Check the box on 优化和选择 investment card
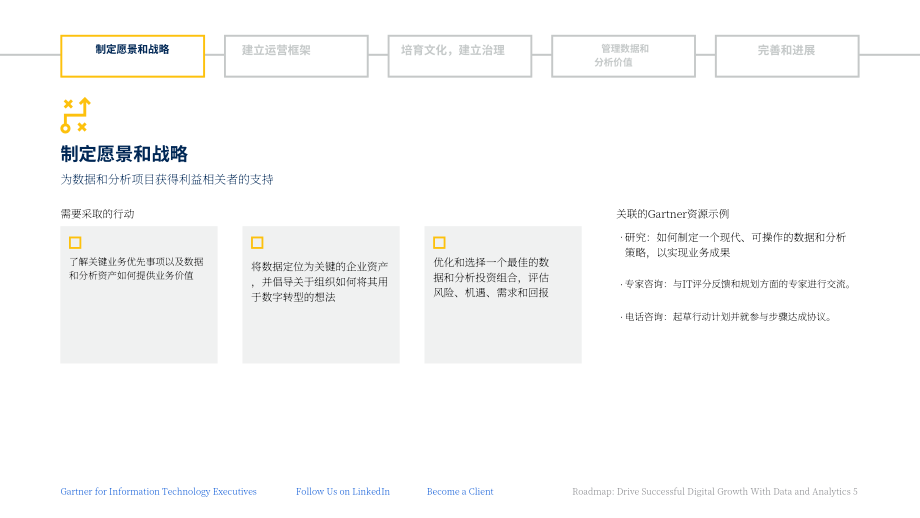The width and height of the screenshot is (920, 518). coord(439,243)
